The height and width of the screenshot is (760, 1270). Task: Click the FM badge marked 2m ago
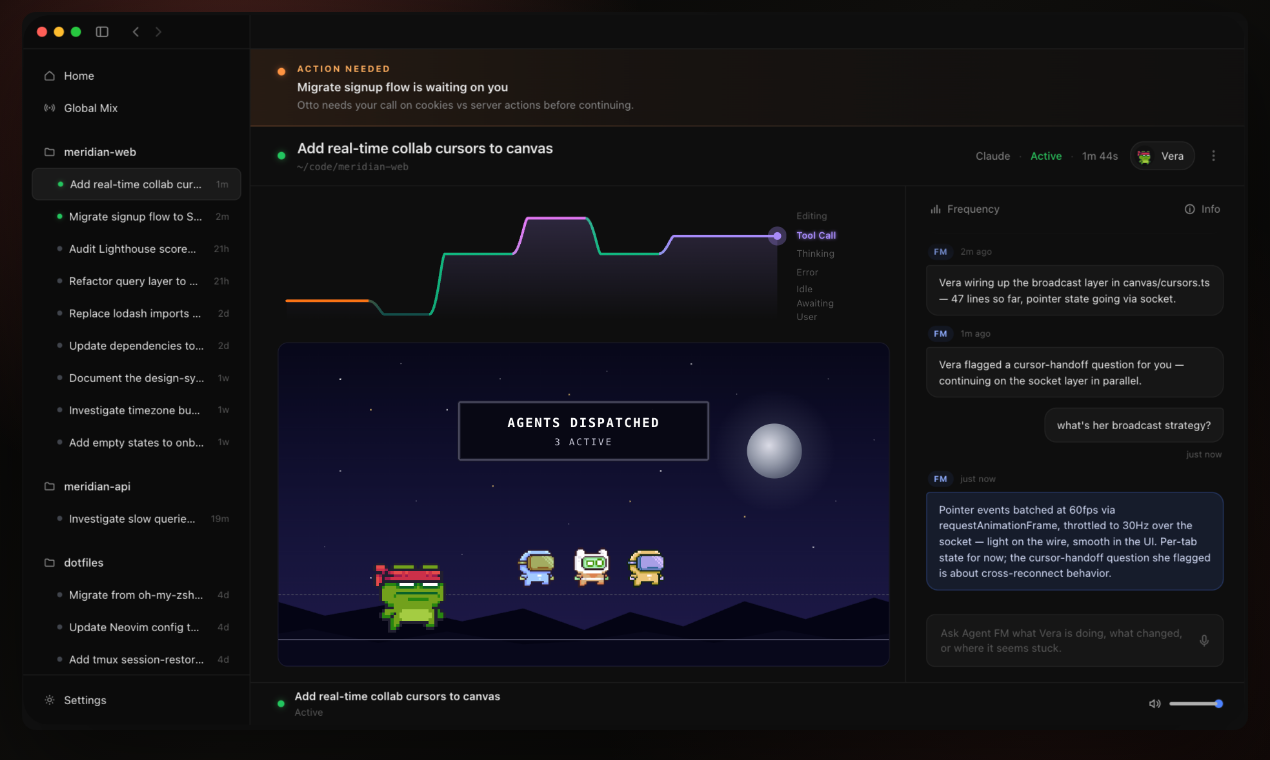click(940, 252)
